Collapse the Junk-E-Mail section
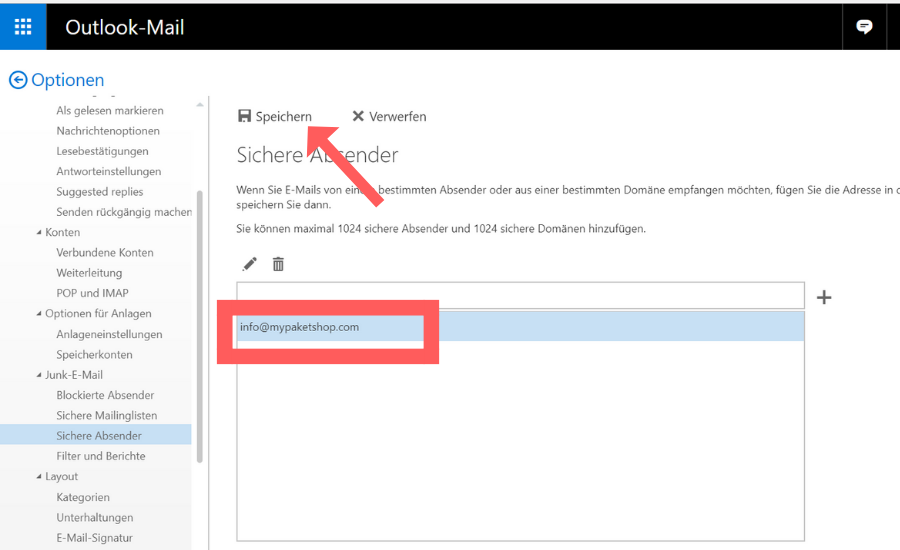This screenshot has height=550, width=900. tap(38, 376)
